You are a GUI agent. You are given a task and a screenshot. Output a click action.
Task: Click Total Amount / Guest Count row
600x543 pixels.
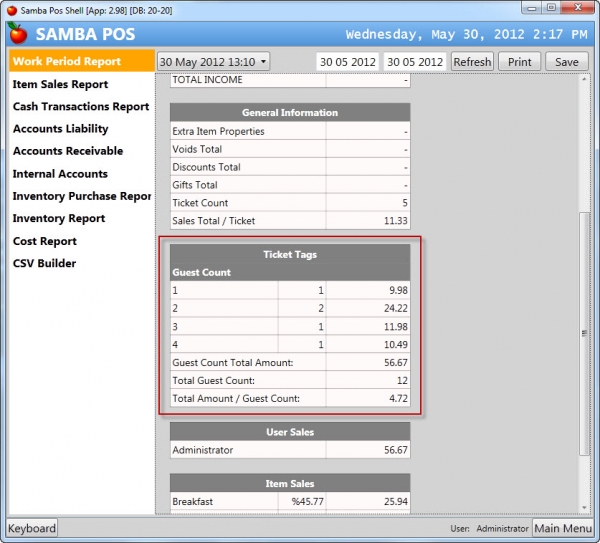(290, 398)
